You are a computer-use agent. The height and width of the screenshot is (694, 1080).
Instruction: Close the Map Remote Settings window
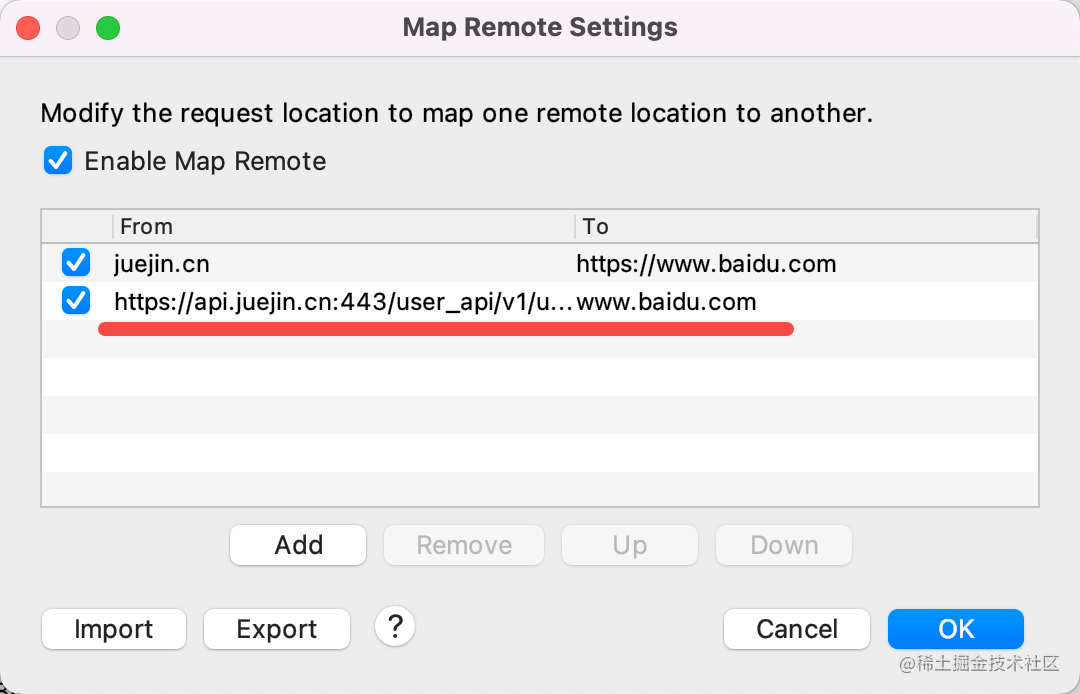pyautogui.click(x=28, y=28)
